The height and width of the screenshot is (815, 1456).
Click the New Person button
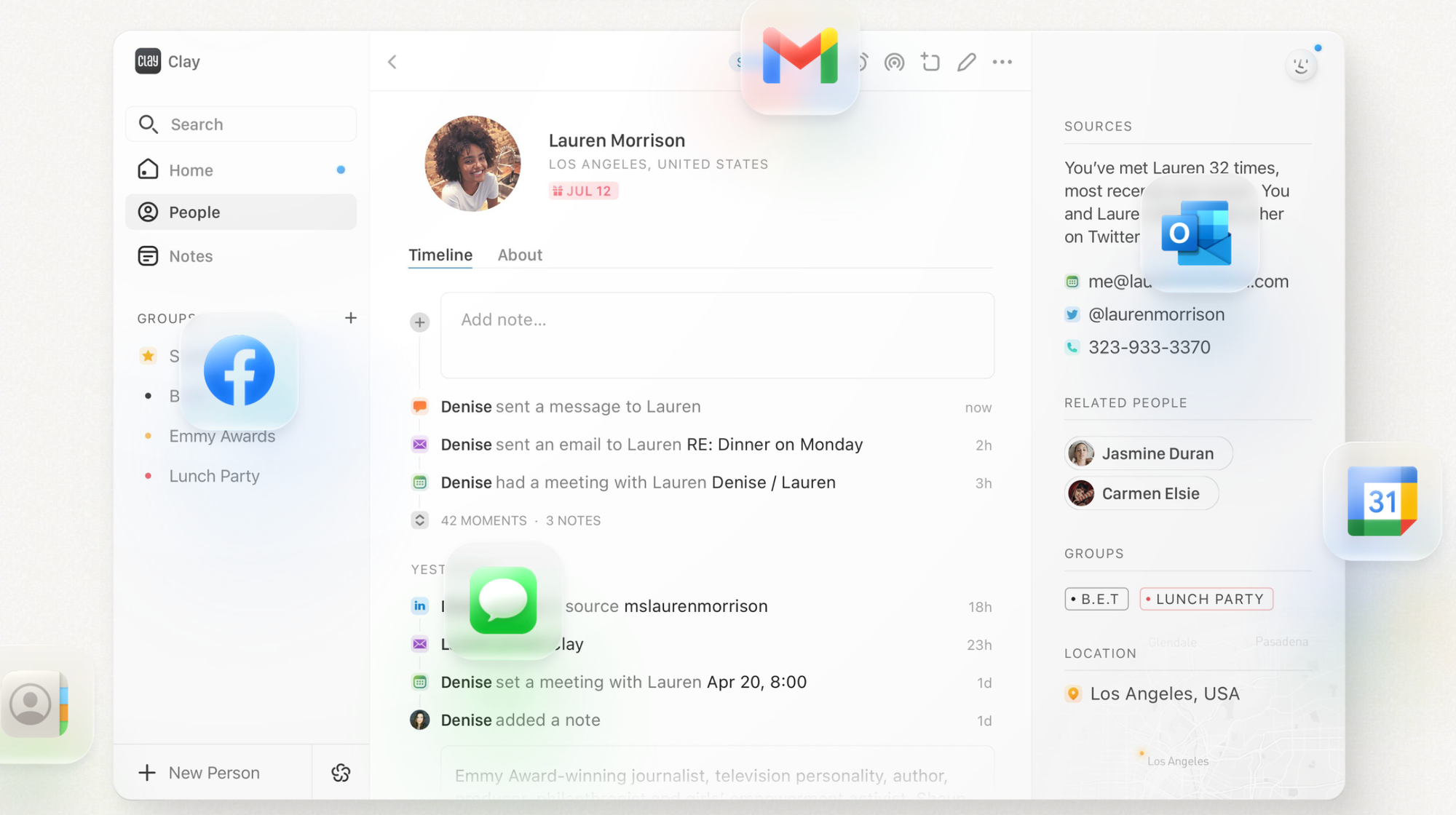[x=213, y=773]
